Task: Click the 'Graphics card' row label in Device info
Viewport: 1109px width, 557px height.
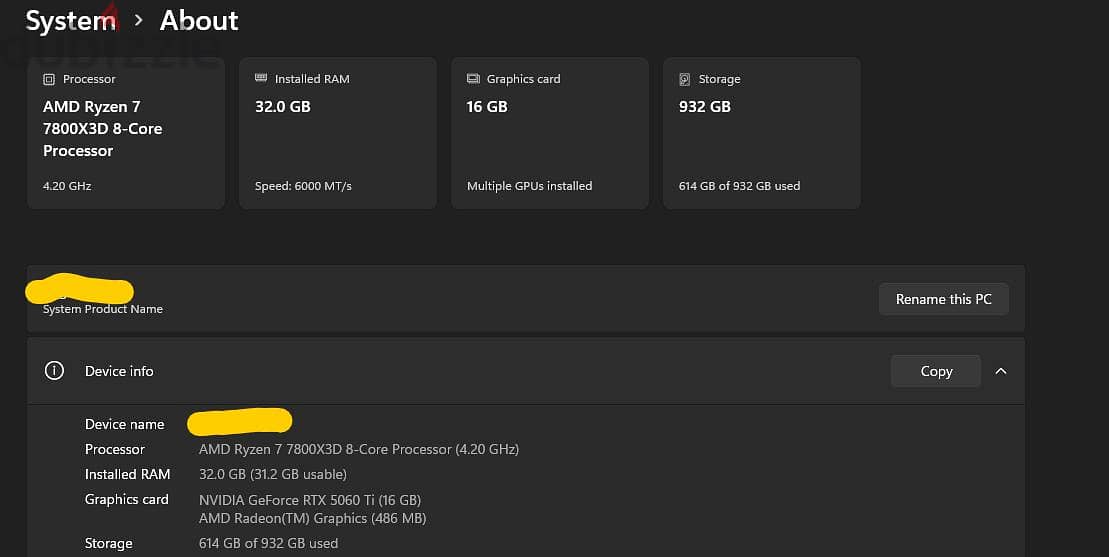Action: pyautogui.click(x=127, y=500)
